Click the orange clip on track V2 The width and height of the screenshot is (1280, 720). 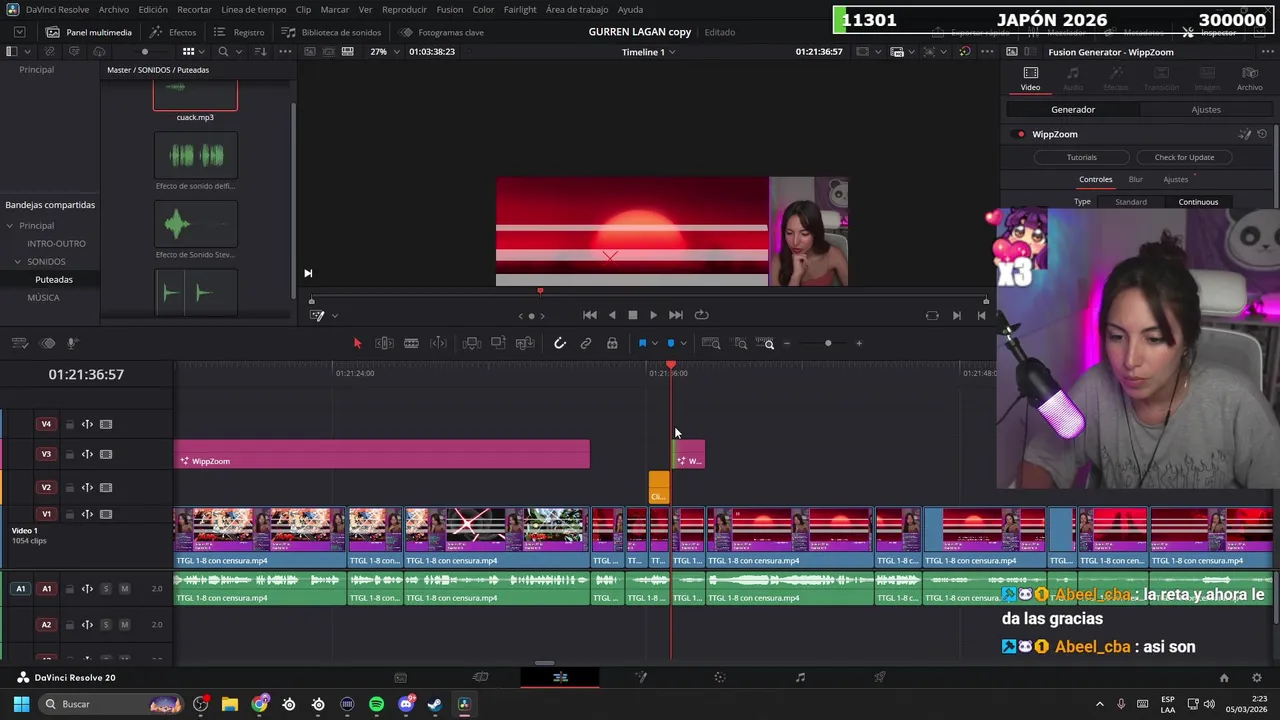tap(658, 488)
